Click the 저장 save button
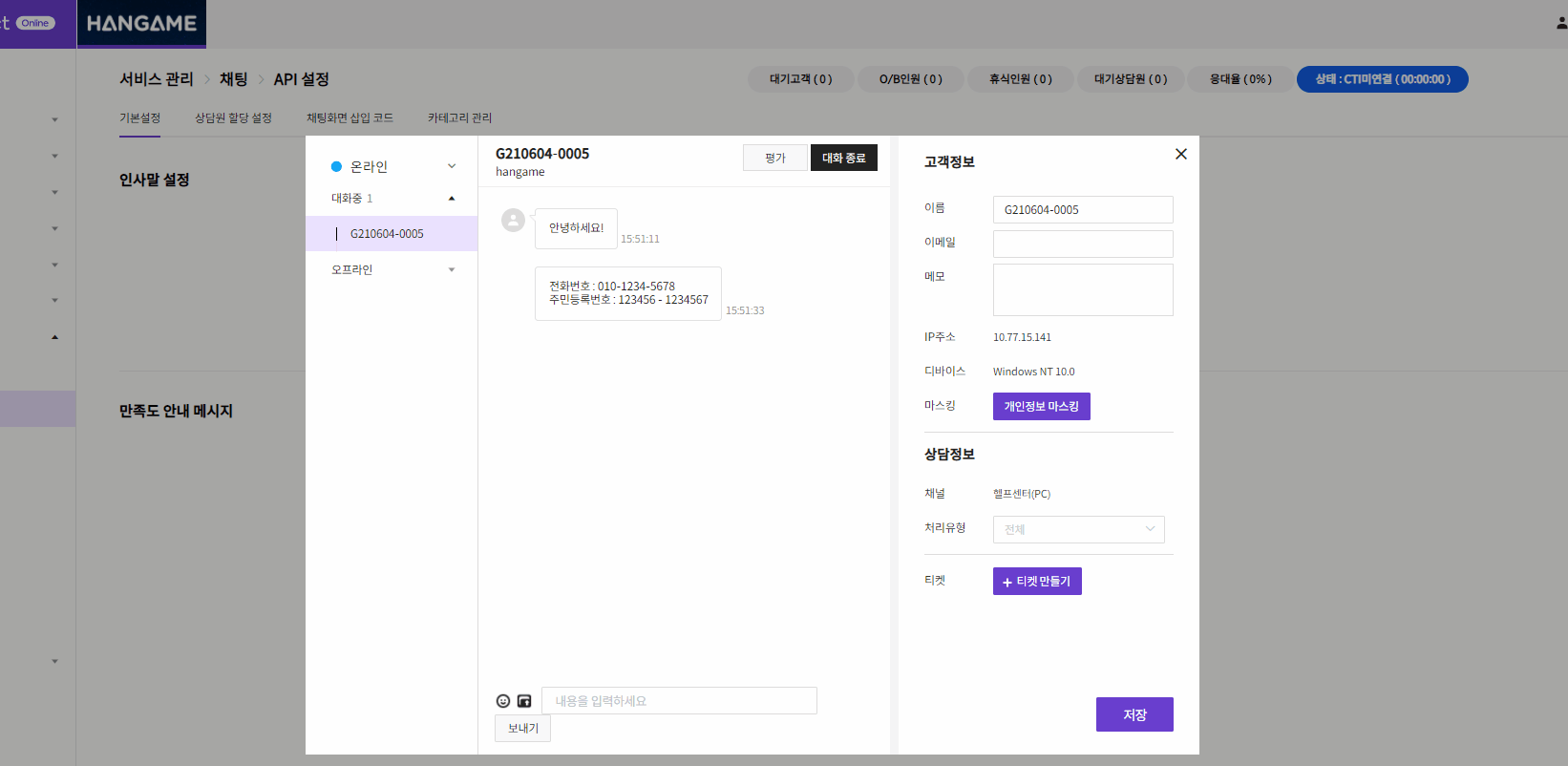Image resolution: width=1568 pixels, height=766 pixels. [x=1134, y=714]
